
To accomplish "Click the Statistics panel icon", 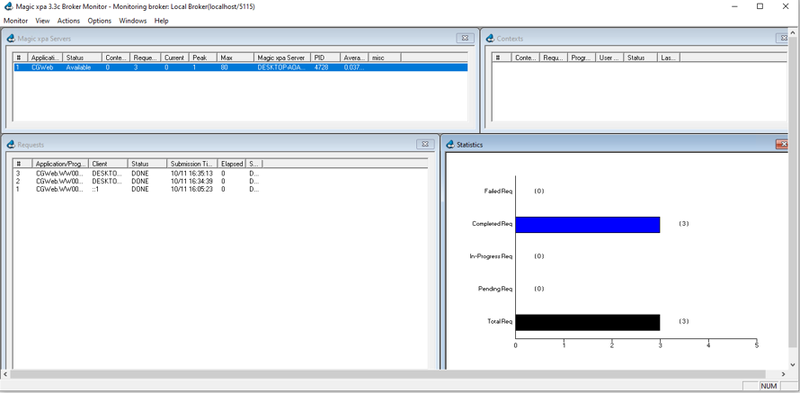I will (x=451, y=145).
